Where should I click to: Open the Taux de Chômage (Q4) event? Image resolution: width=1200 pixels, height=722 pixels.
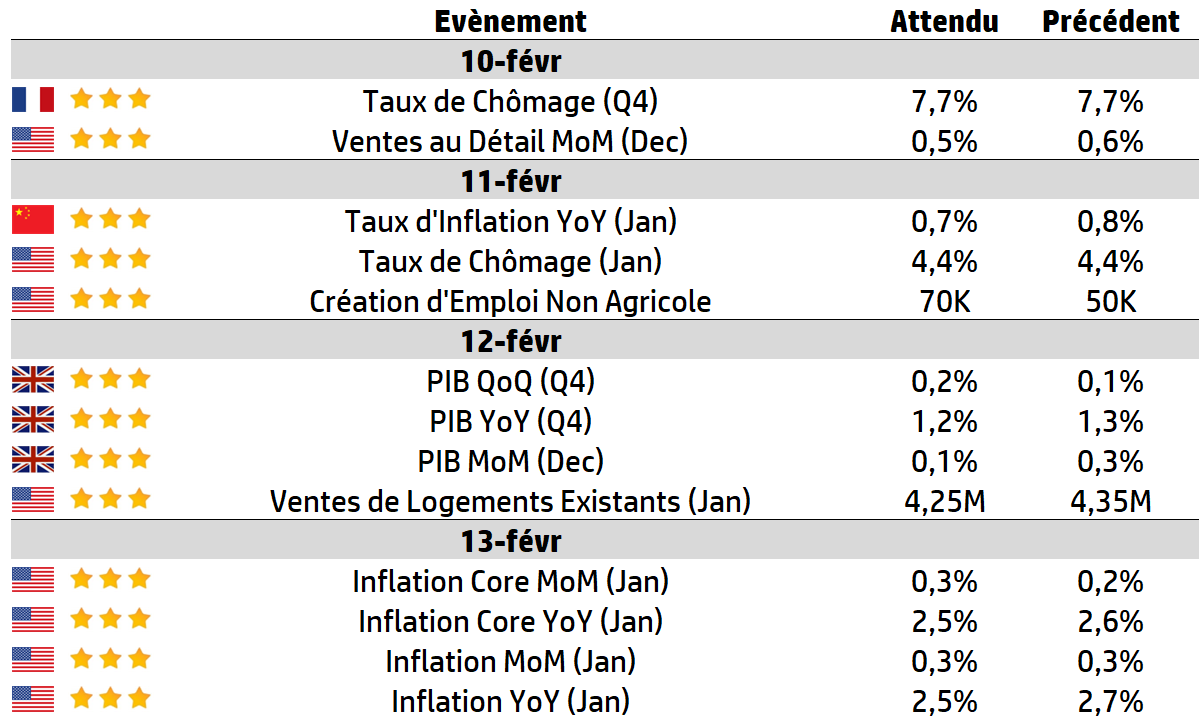coord(510,101)
